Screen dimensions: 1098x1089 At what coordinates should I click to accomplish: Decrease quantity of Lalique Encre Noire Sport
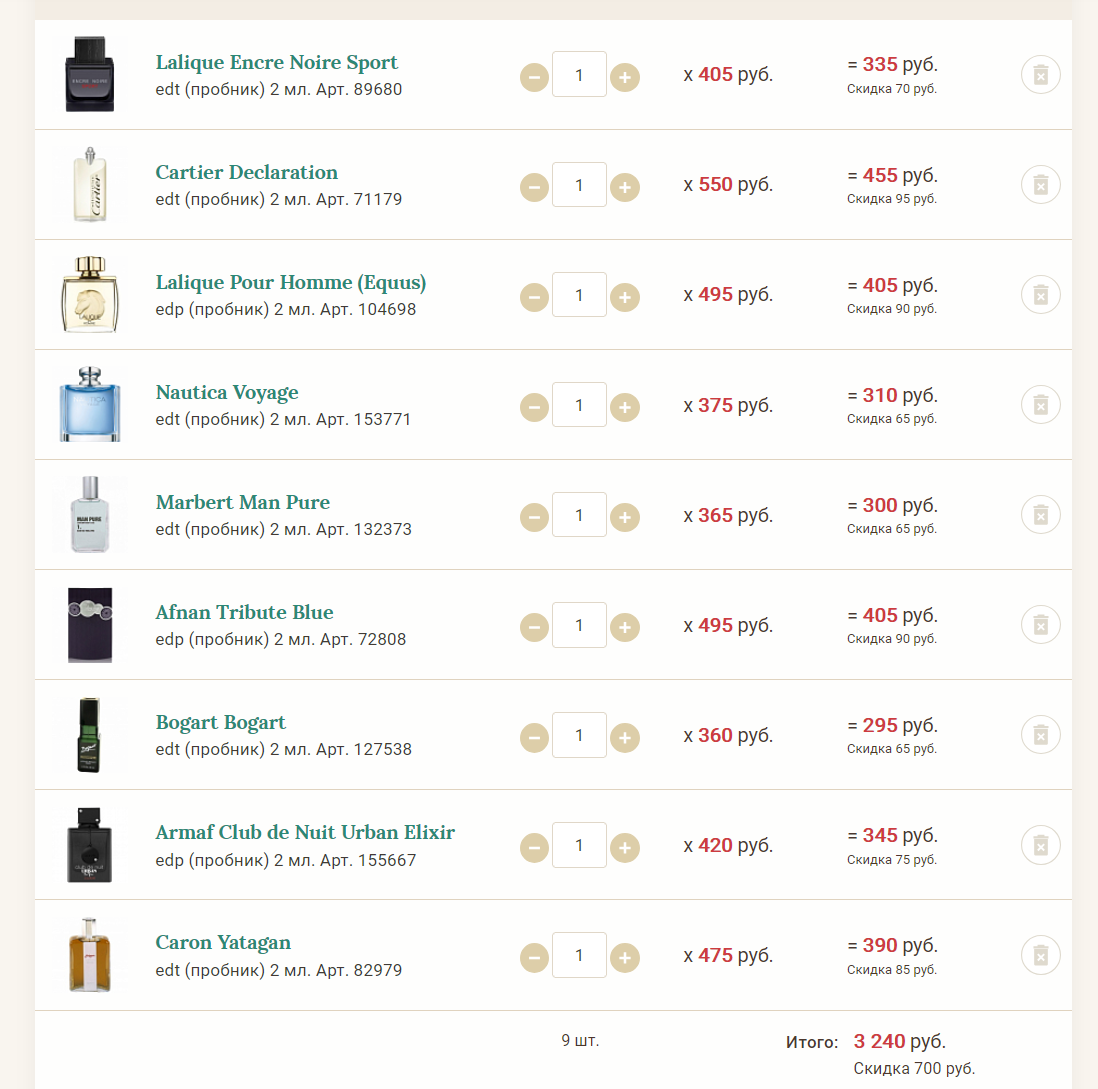pos(534,77)
